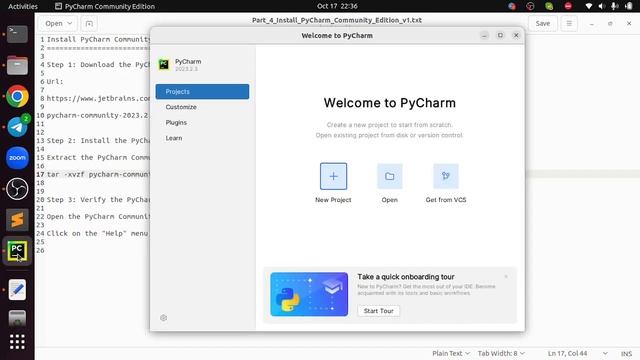Click the Save button in text editor
Image resolution: width=640 pixels, height=360 pixels.
(543, 24)
